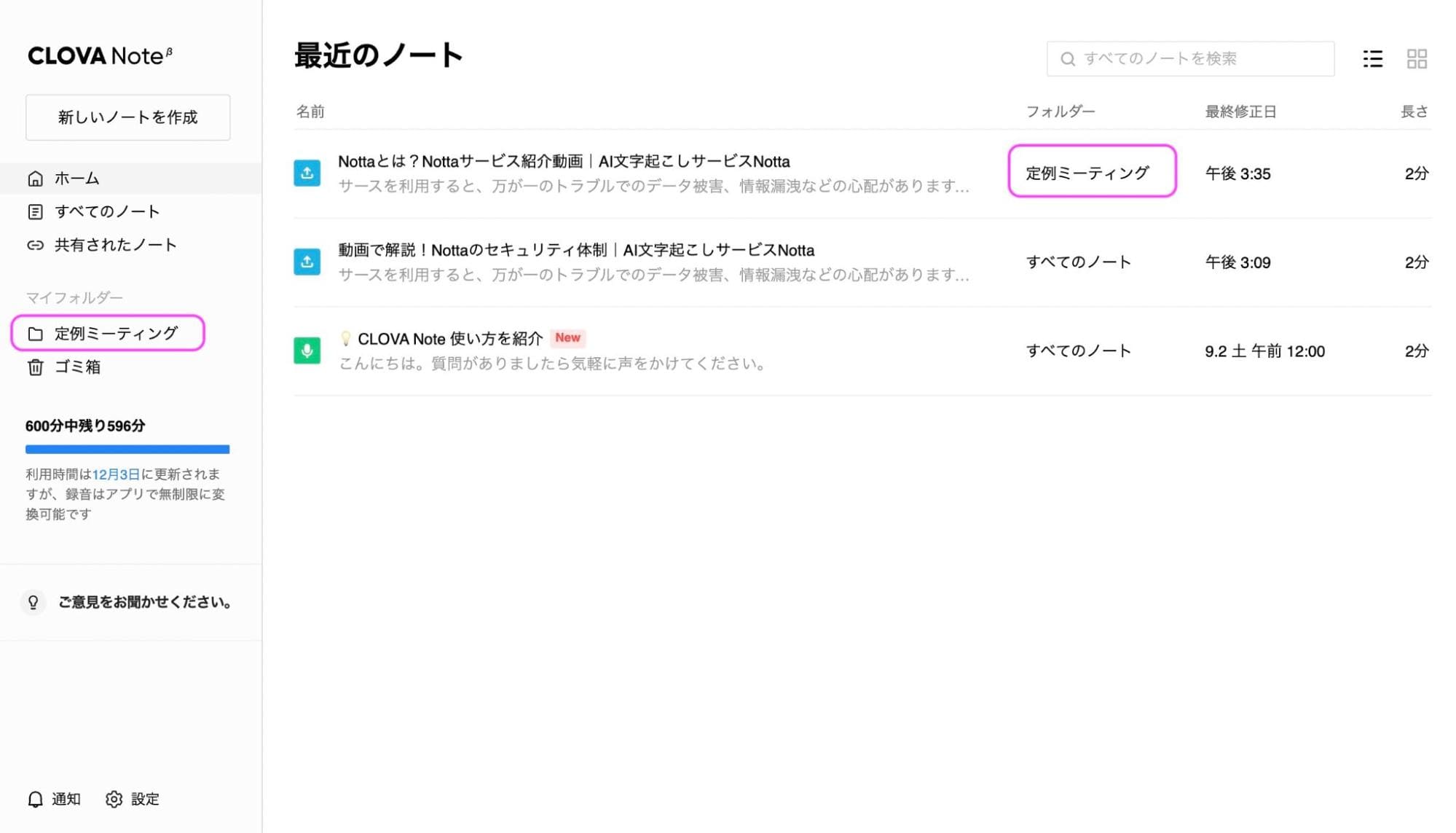
Task: Click the CLOVA Note logo
Action: [100, 56]
